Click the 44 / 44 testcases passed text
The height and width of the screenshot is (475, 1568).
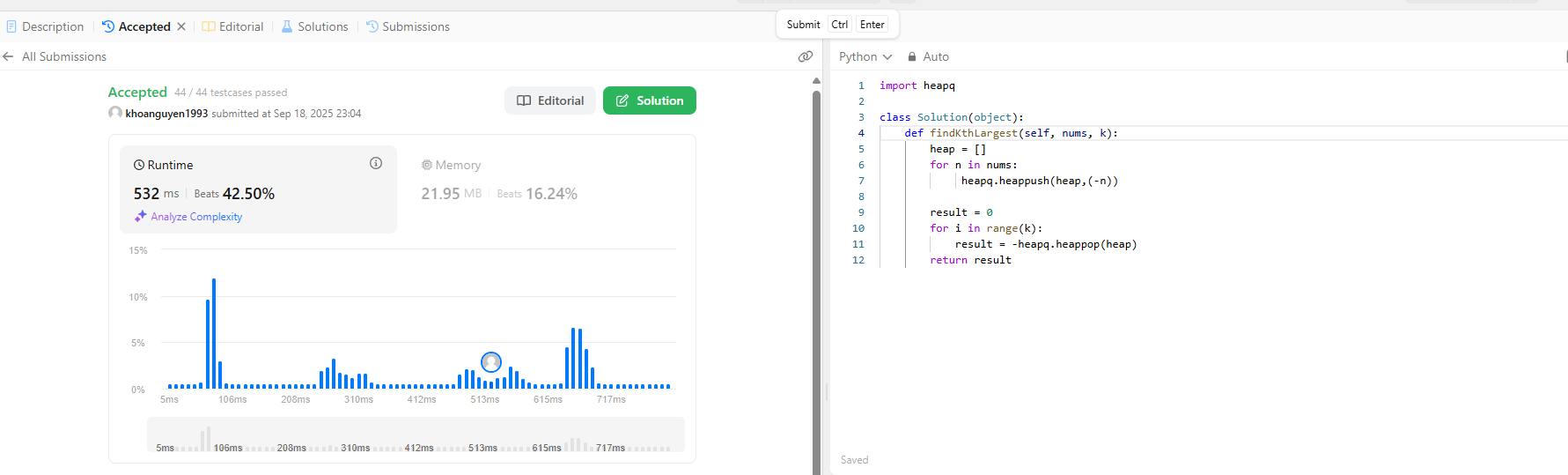pyautogui.click(x=231, y=93)
